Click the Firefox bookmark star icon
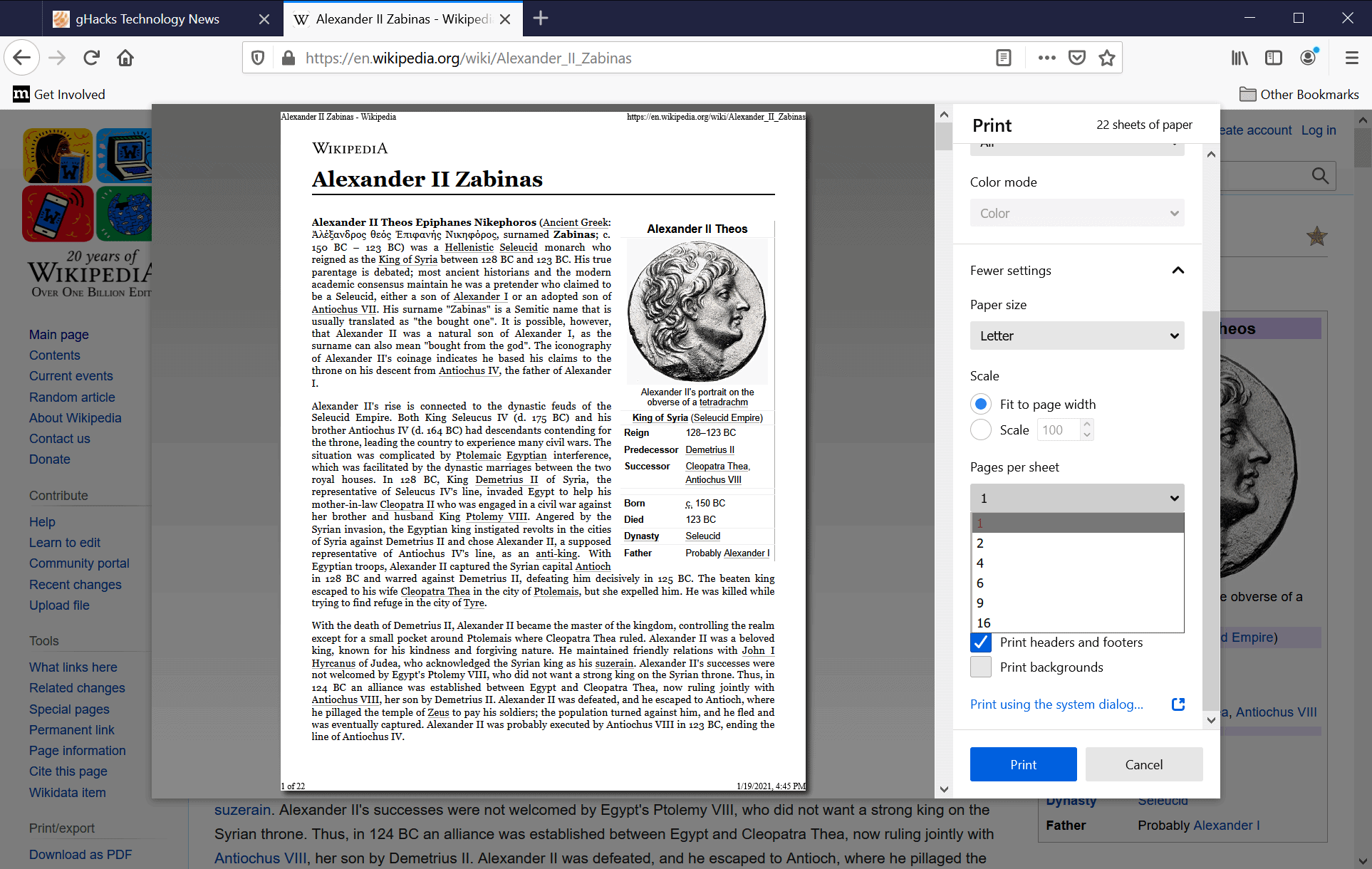 click(1107, 57)
